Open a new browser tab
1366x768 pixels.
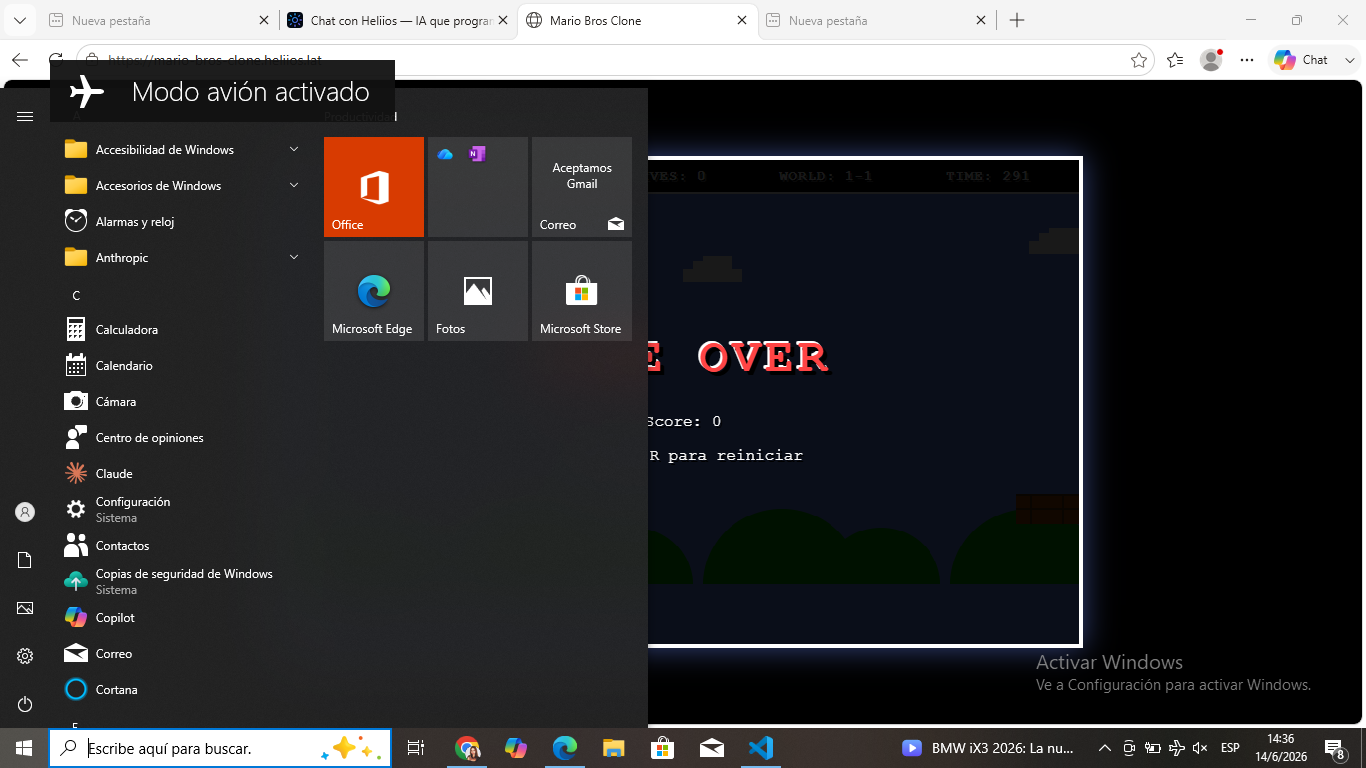[1017, 20]
